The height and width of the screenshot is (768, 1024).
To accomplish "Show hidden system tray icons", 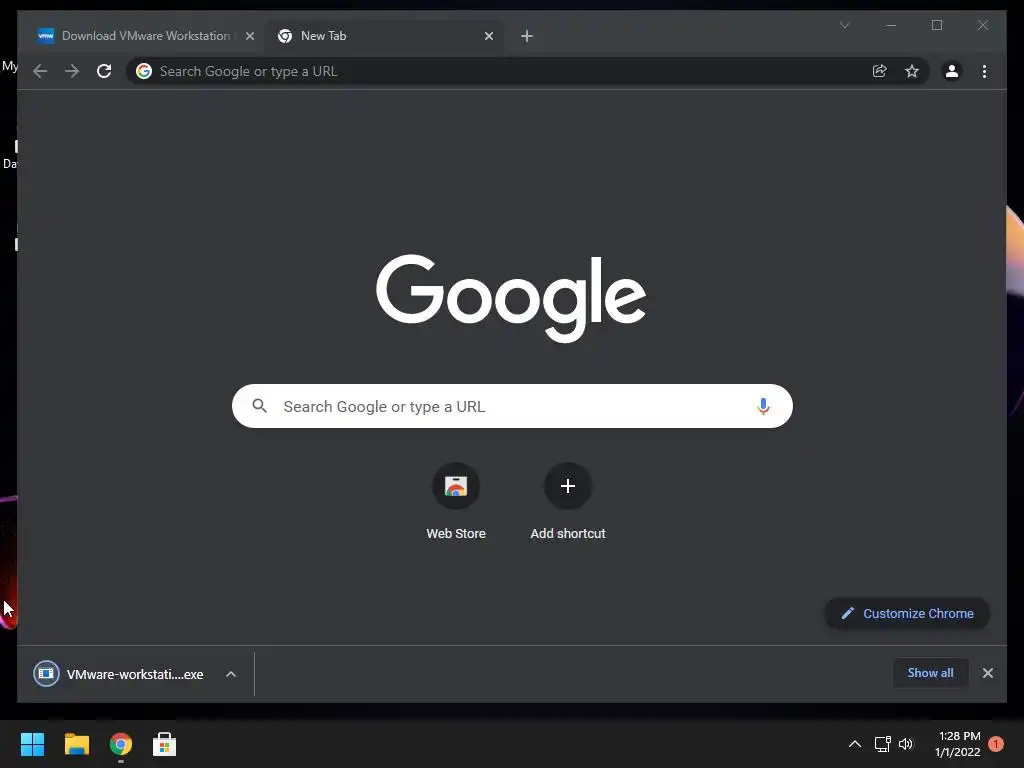I will (x=854, y=744).
